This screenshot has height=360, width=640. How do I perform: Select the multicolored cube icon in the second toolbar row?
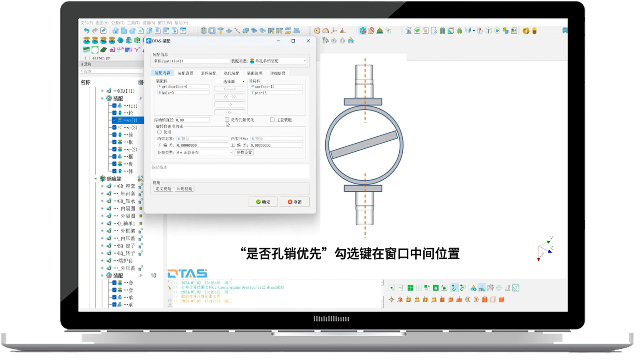(x=138, y=40)
